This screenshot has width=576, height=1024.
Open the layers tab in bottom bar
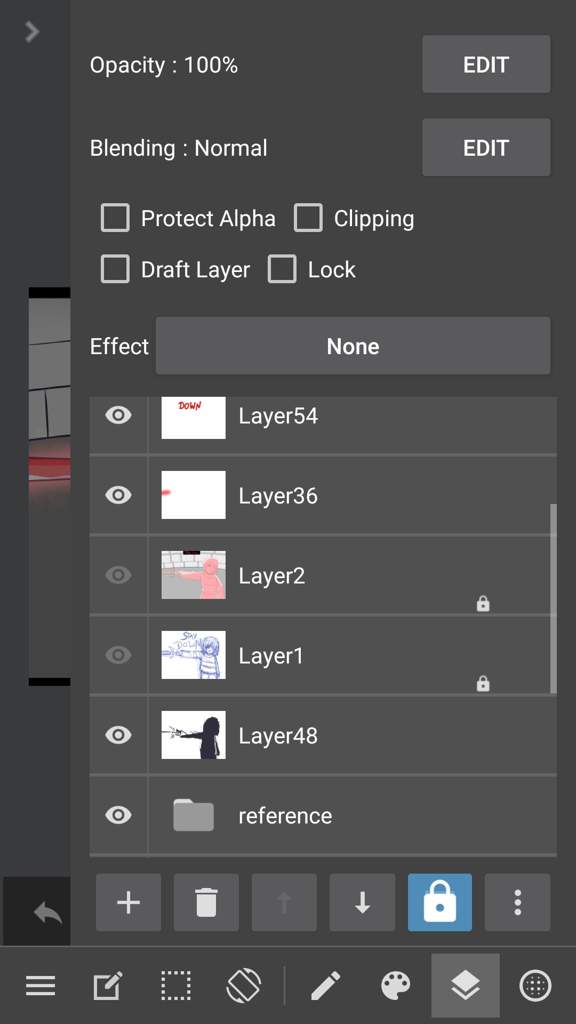click(466, 985)
